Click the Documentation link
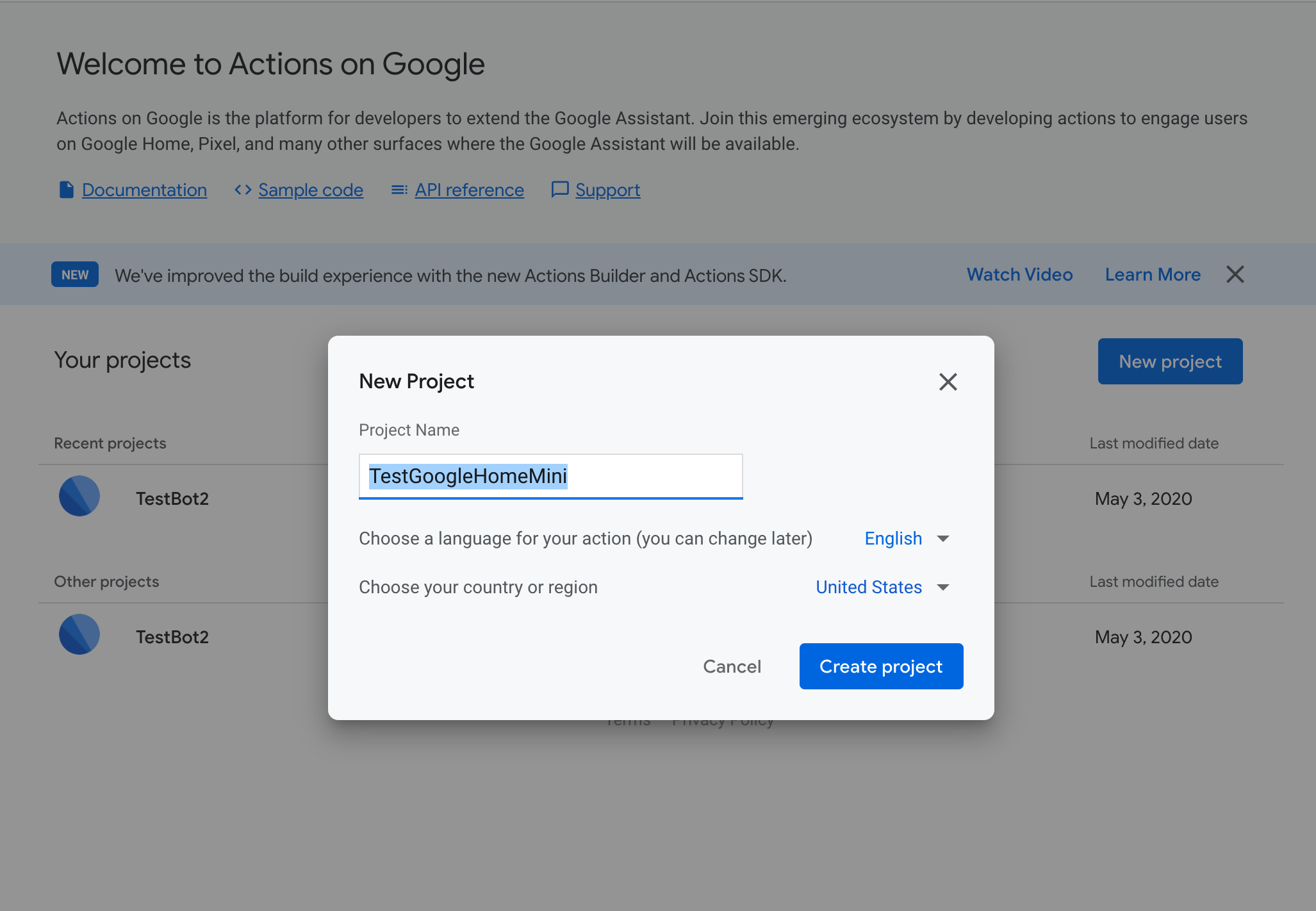 pyautogui.click(x=144, y=190)
